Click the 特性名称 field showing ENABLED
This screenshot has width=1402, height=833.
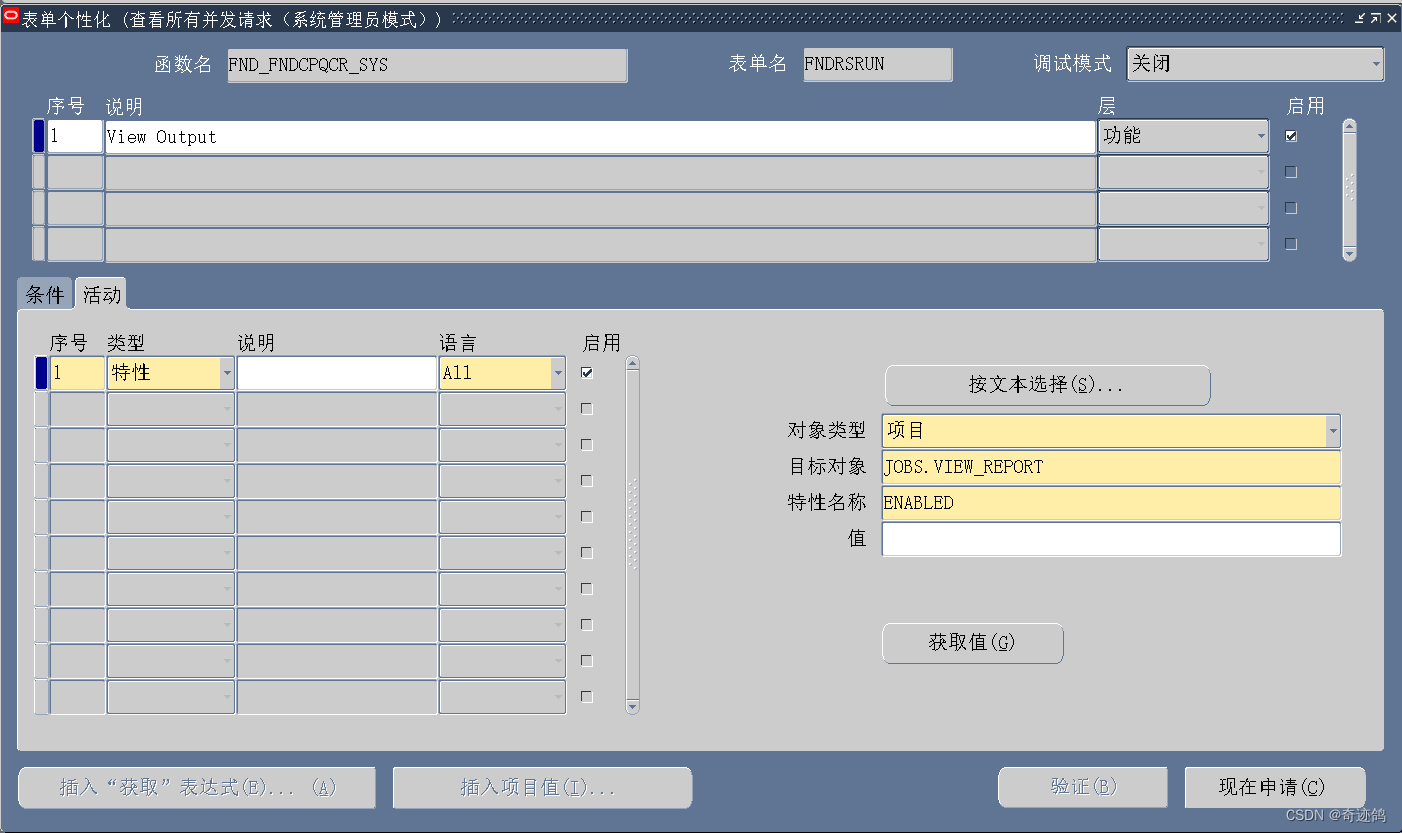click(1110, 503)
